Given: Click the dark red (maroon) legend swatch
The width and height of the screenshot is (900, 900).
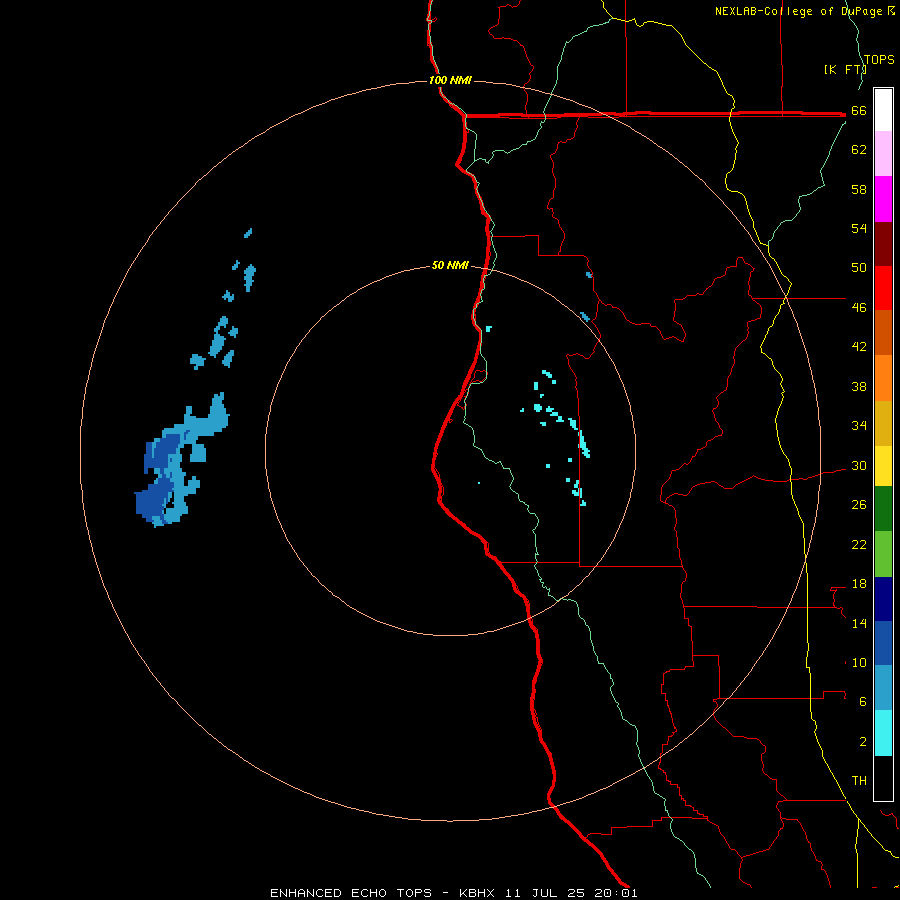Looking at the screenshot, I should [x=883, y=244].
